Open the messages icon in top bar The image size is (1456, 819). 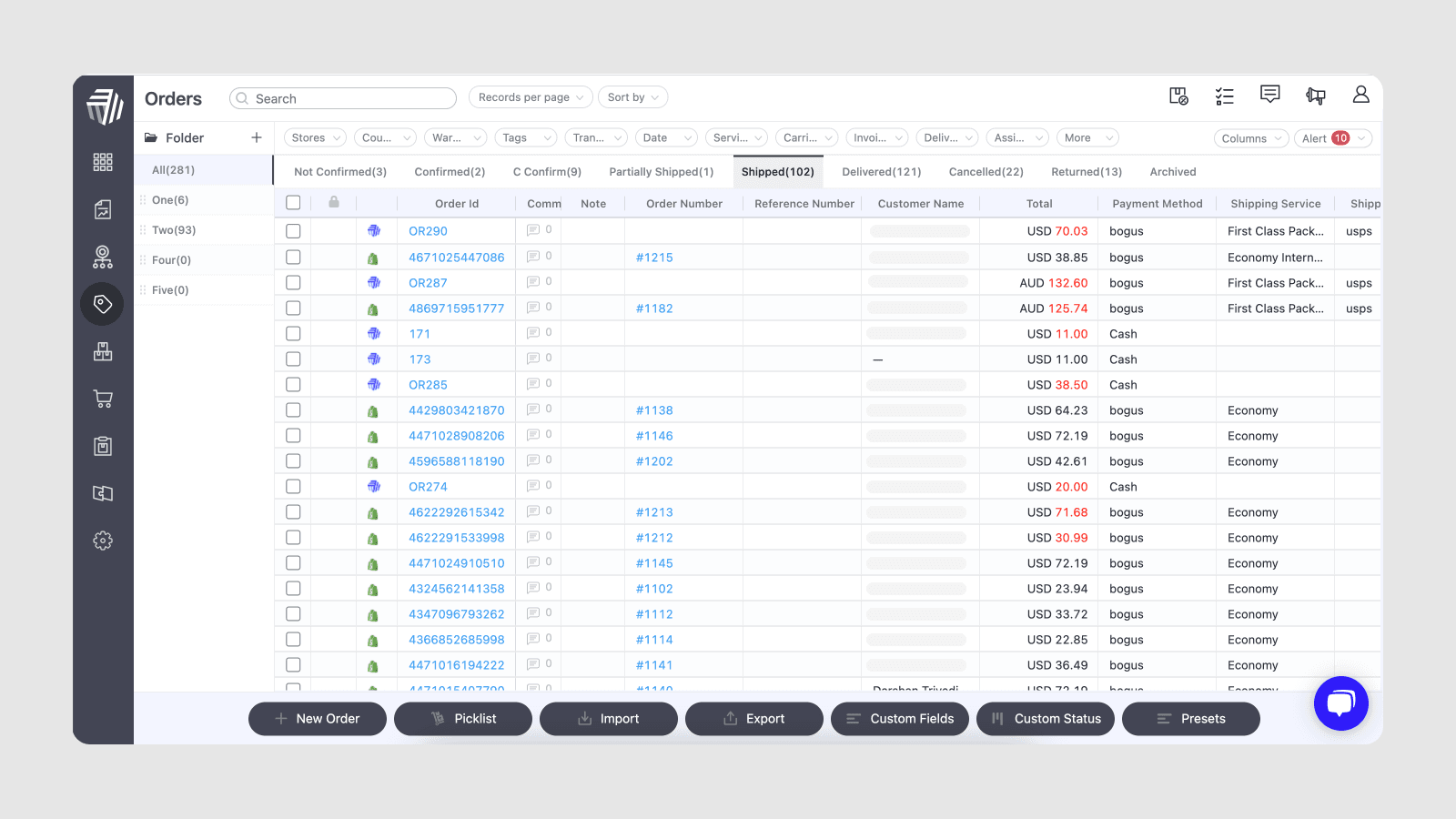pos(1269,95)
